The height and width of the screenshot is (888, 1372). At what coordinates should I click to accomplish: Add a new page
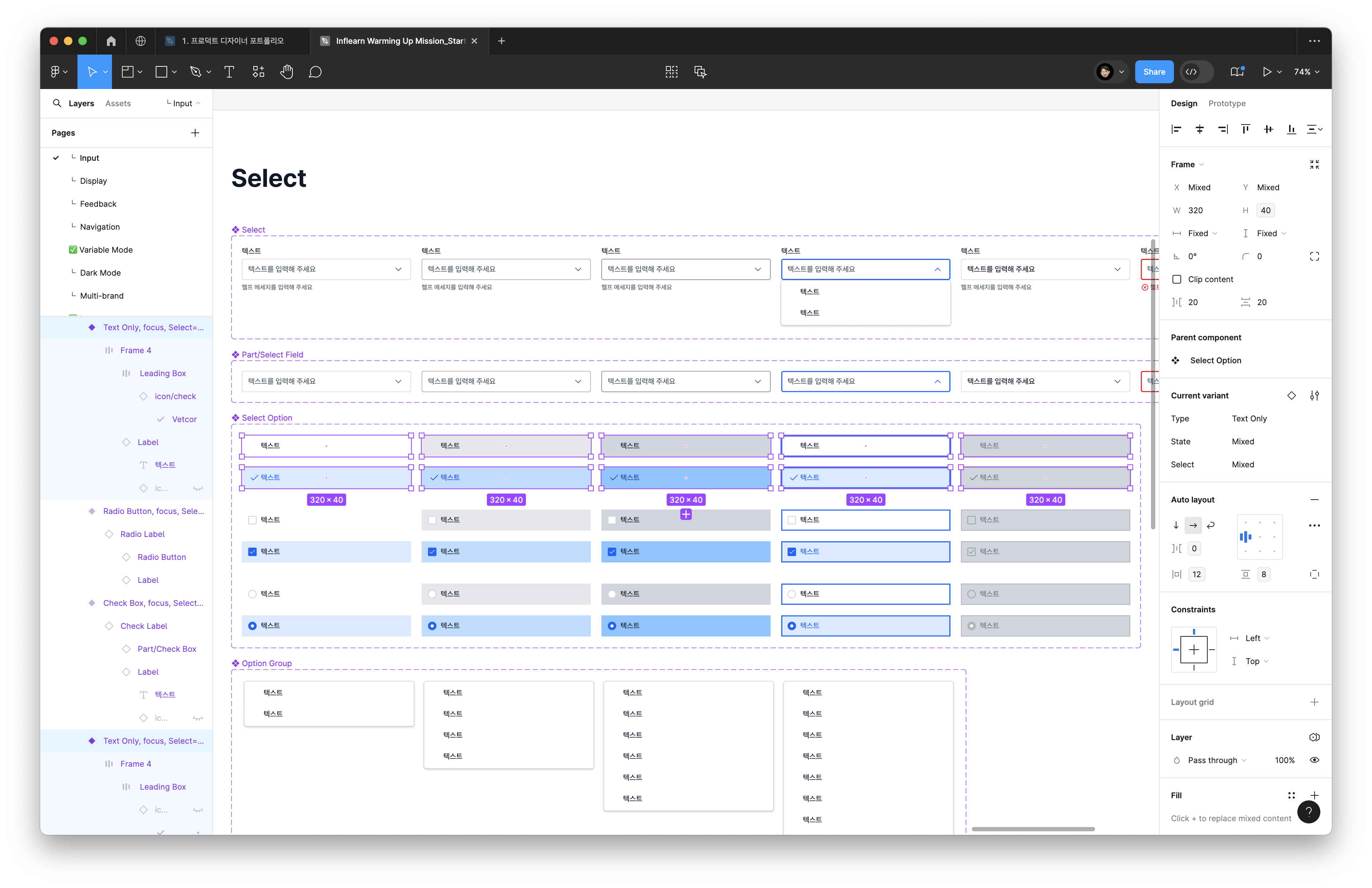[x=195, y=132]
